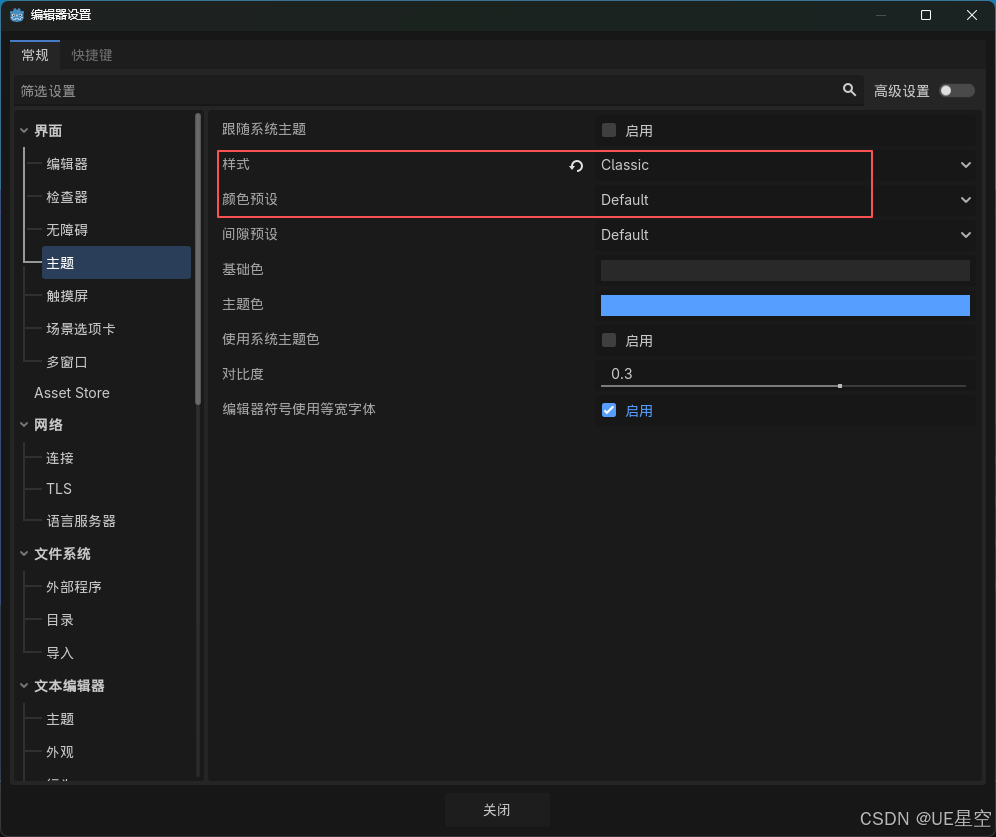Select 主题 under 文本编辑器

click(x=60, y=719)
